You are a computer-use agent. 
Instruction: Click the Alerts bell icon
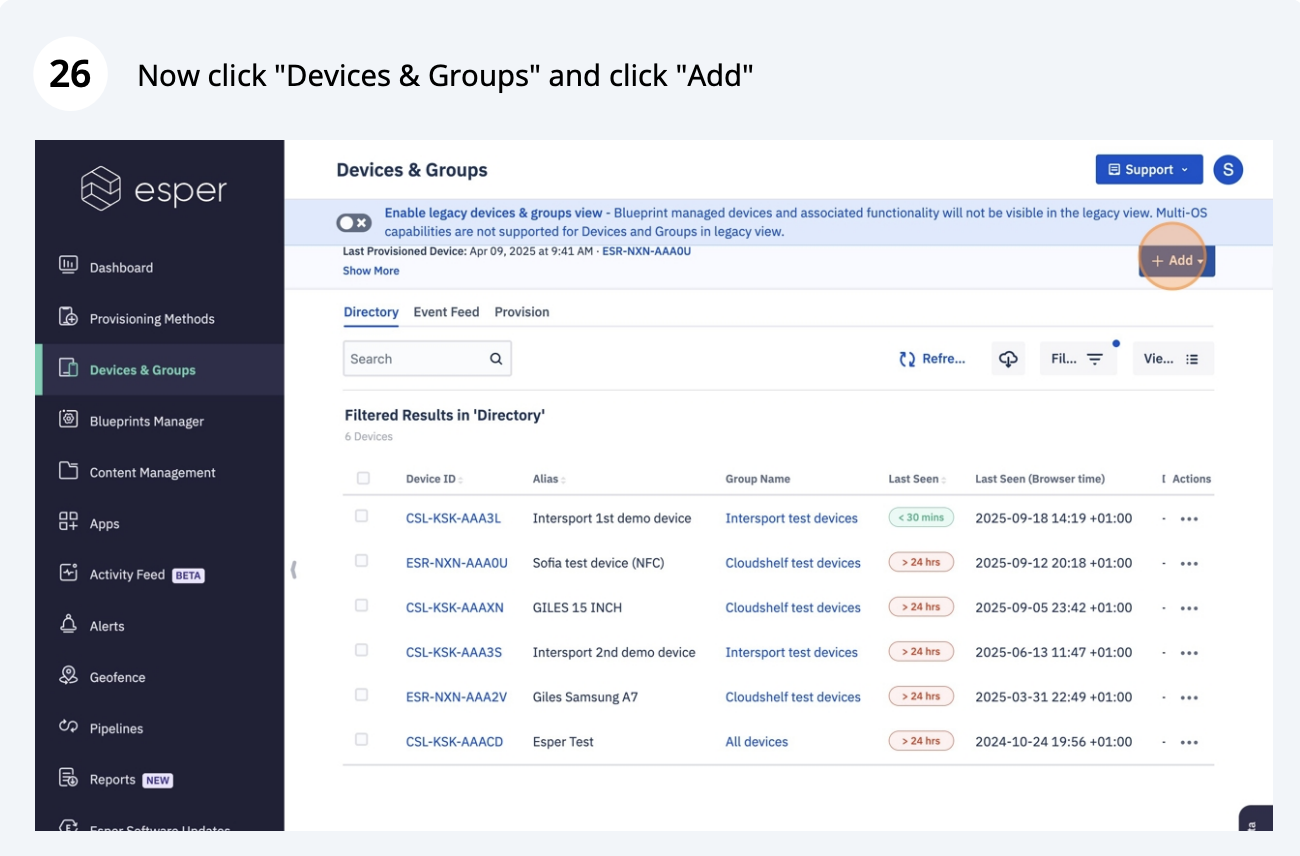69,625
